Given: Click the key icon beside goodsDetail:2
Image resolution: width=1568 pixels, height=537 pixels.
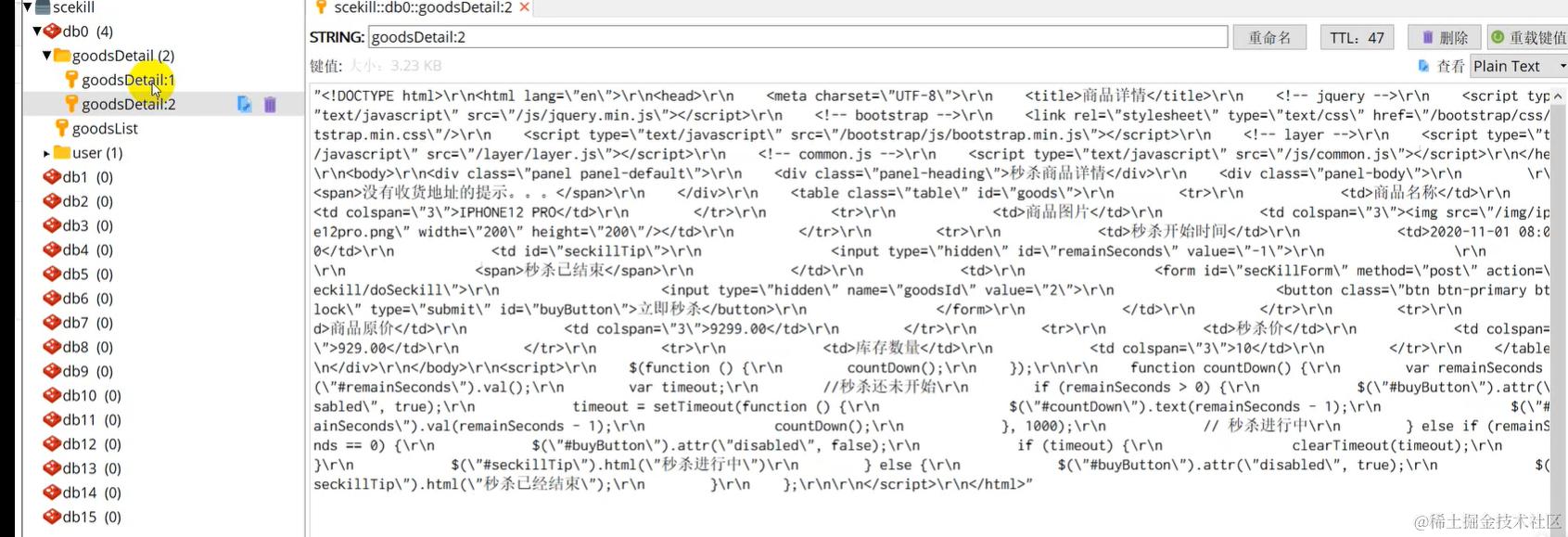Looking at the screenshot, I should point(71,104).
